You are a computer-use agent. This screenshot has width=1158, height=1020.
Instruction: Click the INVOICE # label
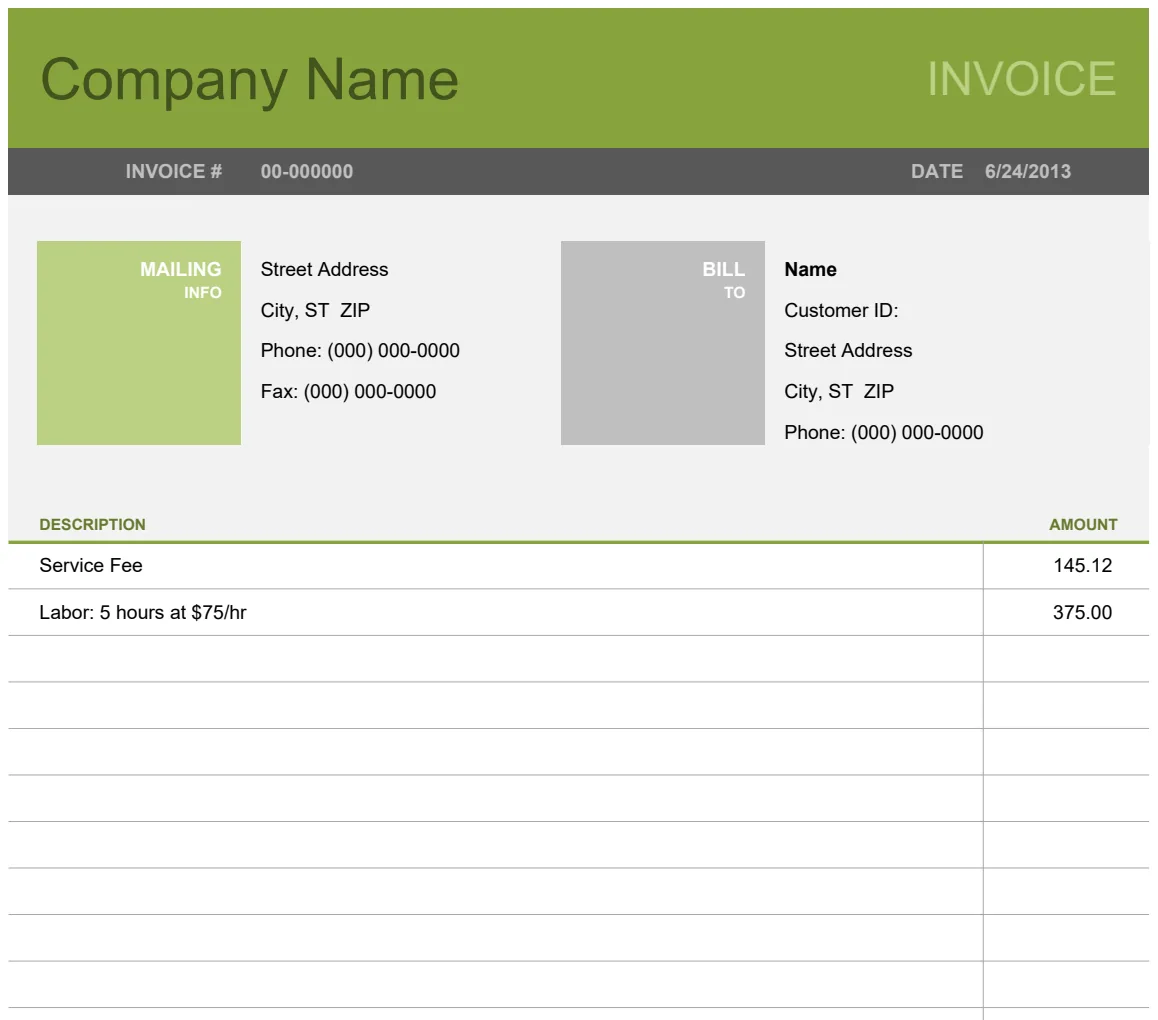point(174,171)
